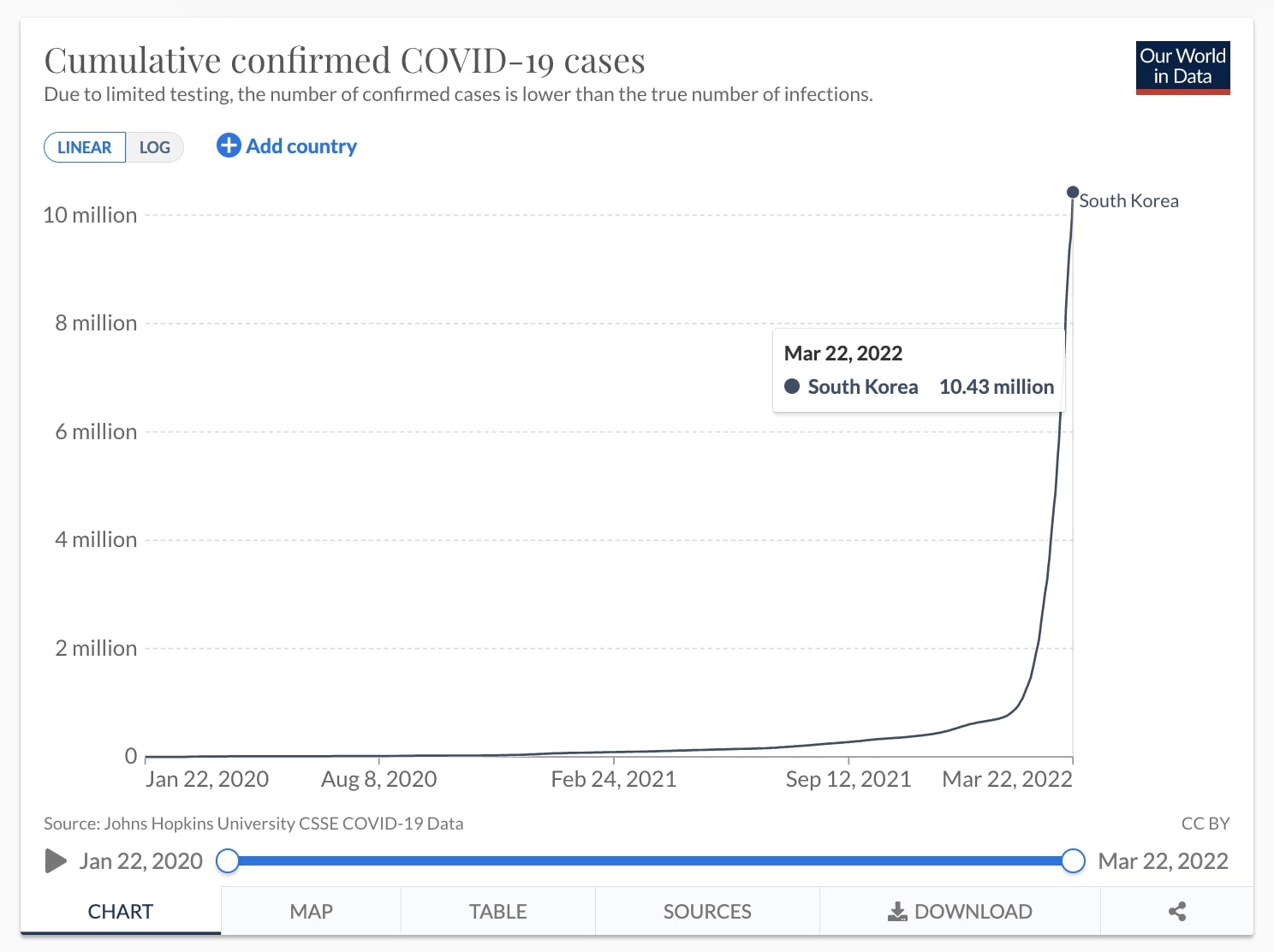Viewport: 1274px width, 952px height.
Task: Open the Our World in Data logo
Action: (1182, 67)
